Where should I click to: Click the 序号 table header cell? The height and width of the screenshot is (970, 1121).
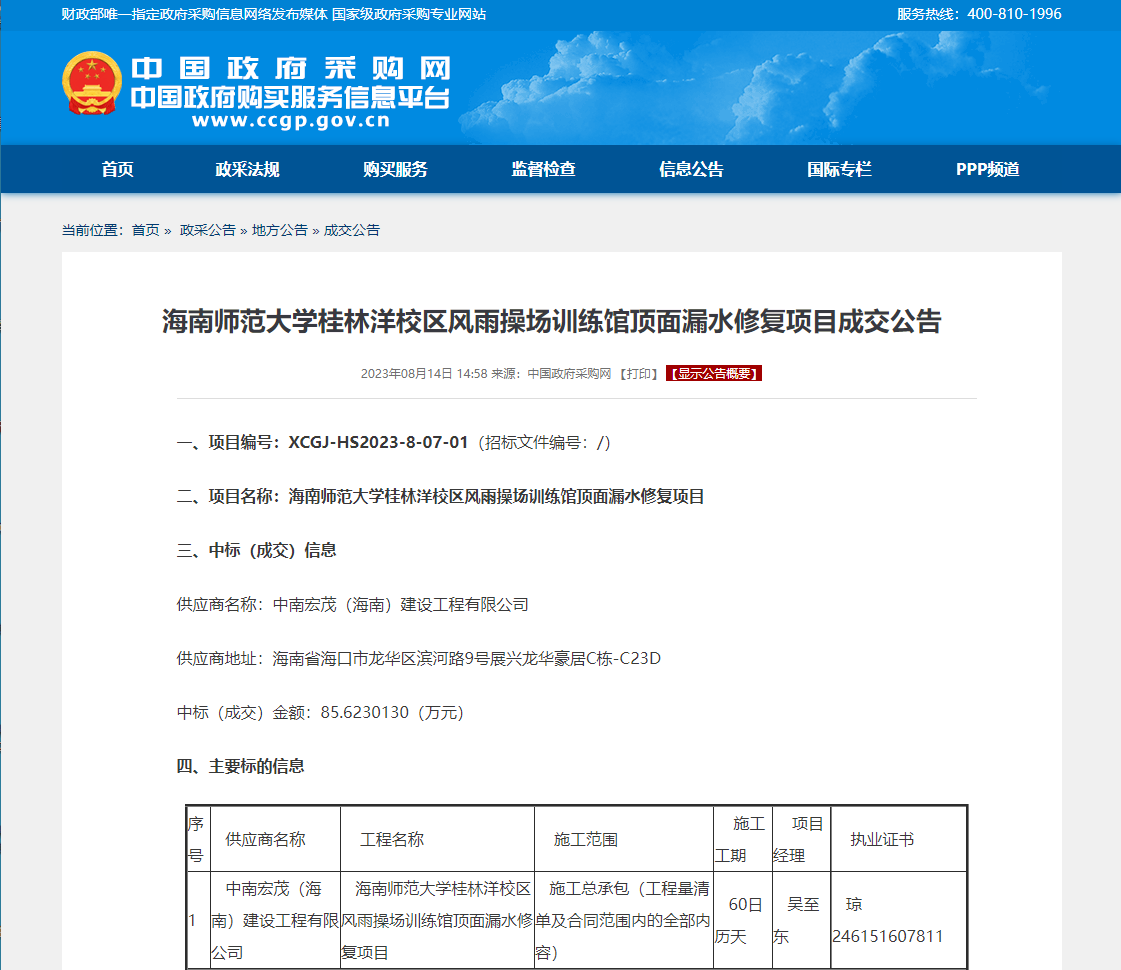click(x=198, y=840)
